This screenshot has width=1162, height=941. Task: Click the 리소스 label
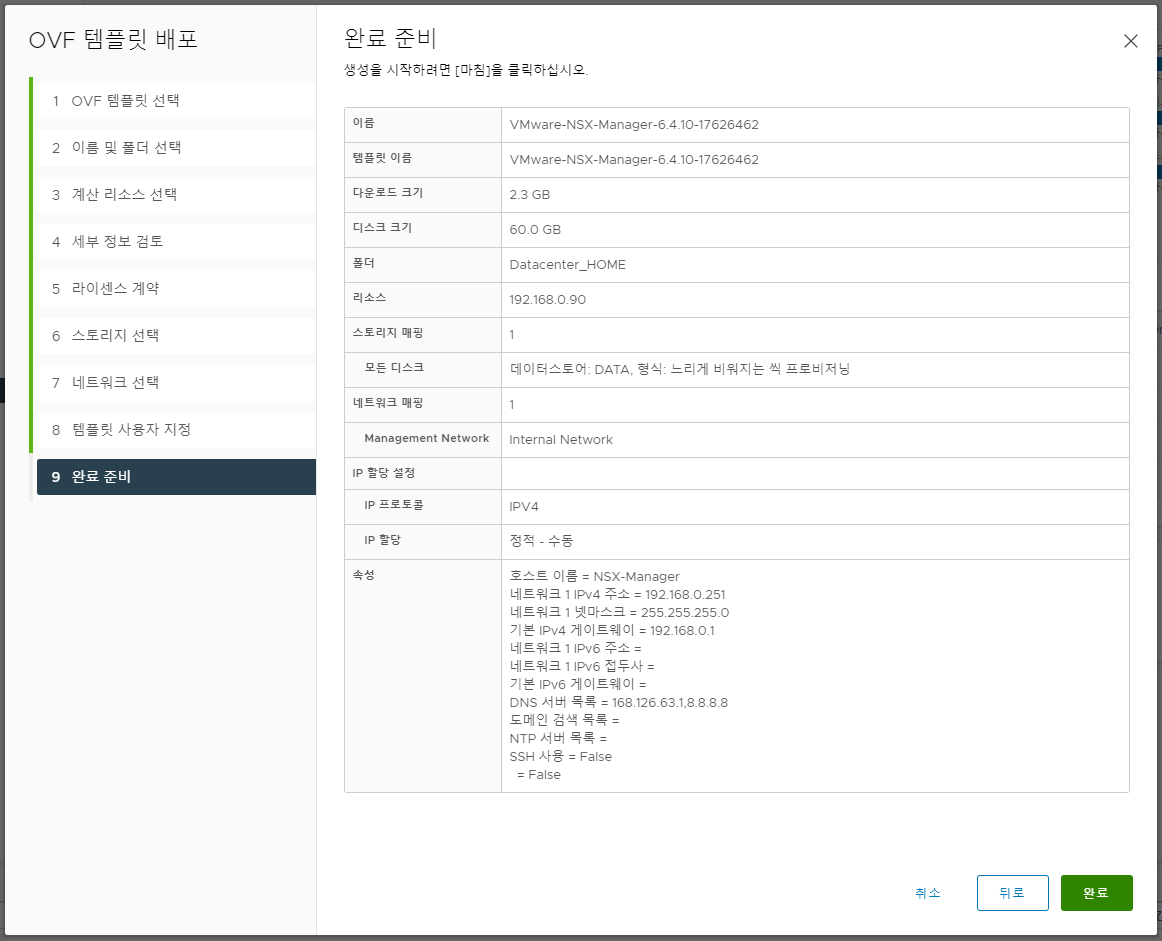point(369,297)
